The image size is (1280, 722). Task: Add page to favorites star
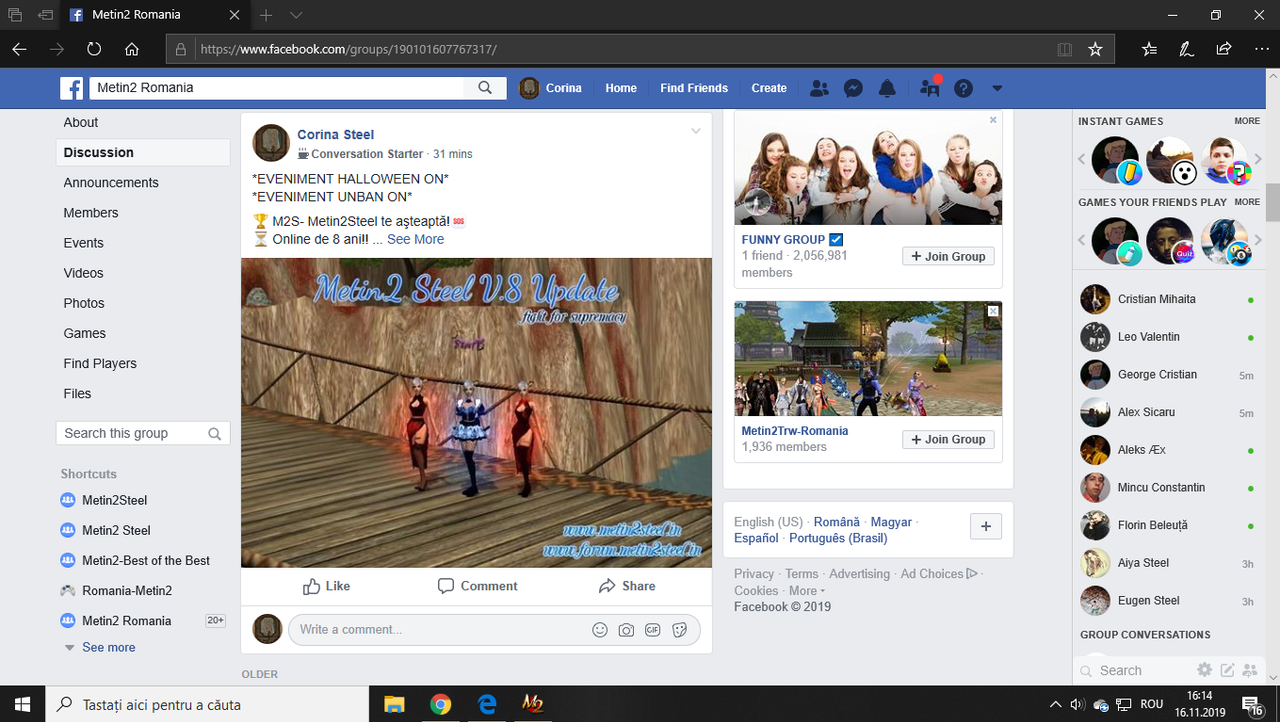(x=1095, y=49)
